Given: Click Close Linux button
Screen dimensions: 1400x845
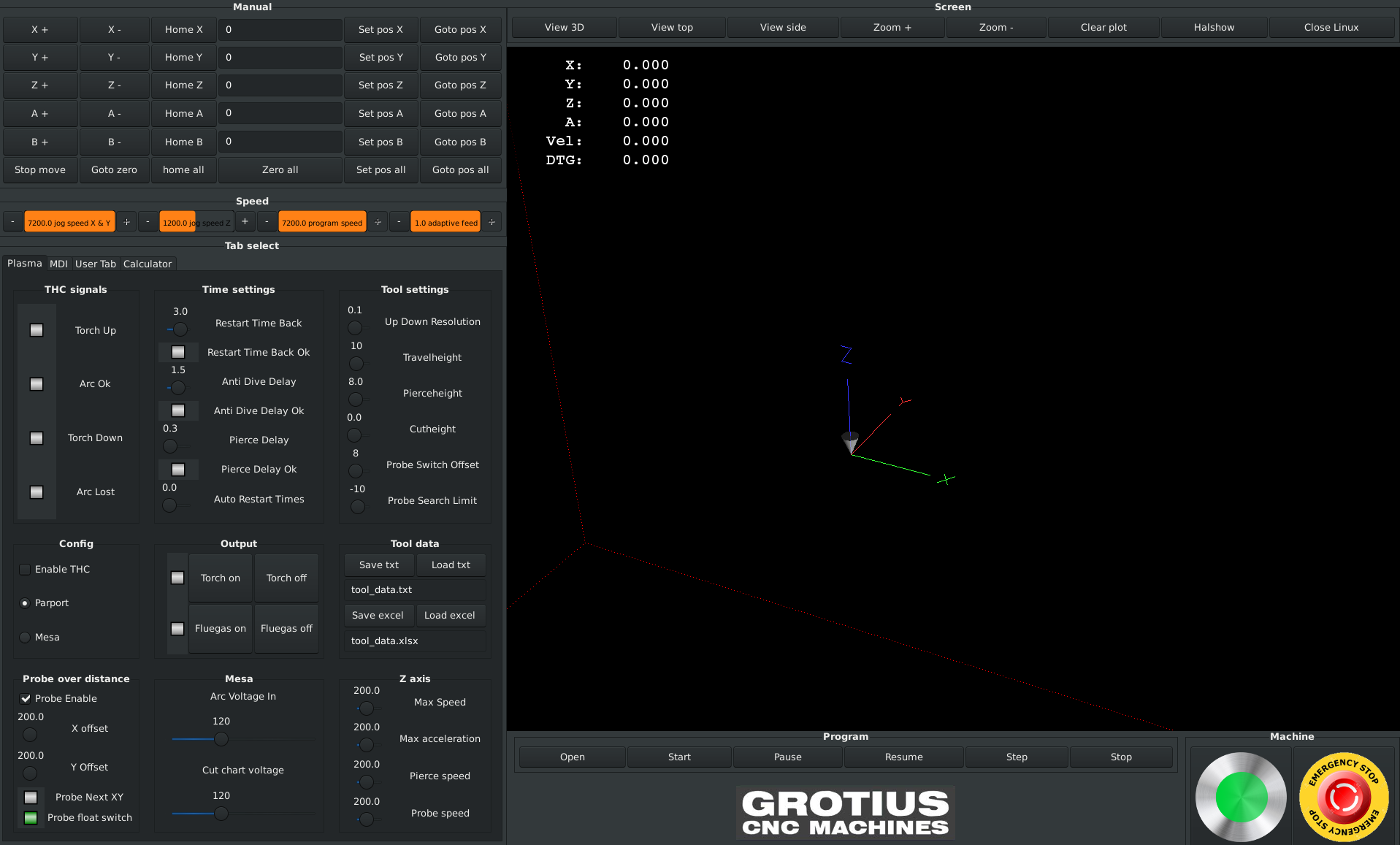Looking at the screenshot, I should tap(1331, 28).
